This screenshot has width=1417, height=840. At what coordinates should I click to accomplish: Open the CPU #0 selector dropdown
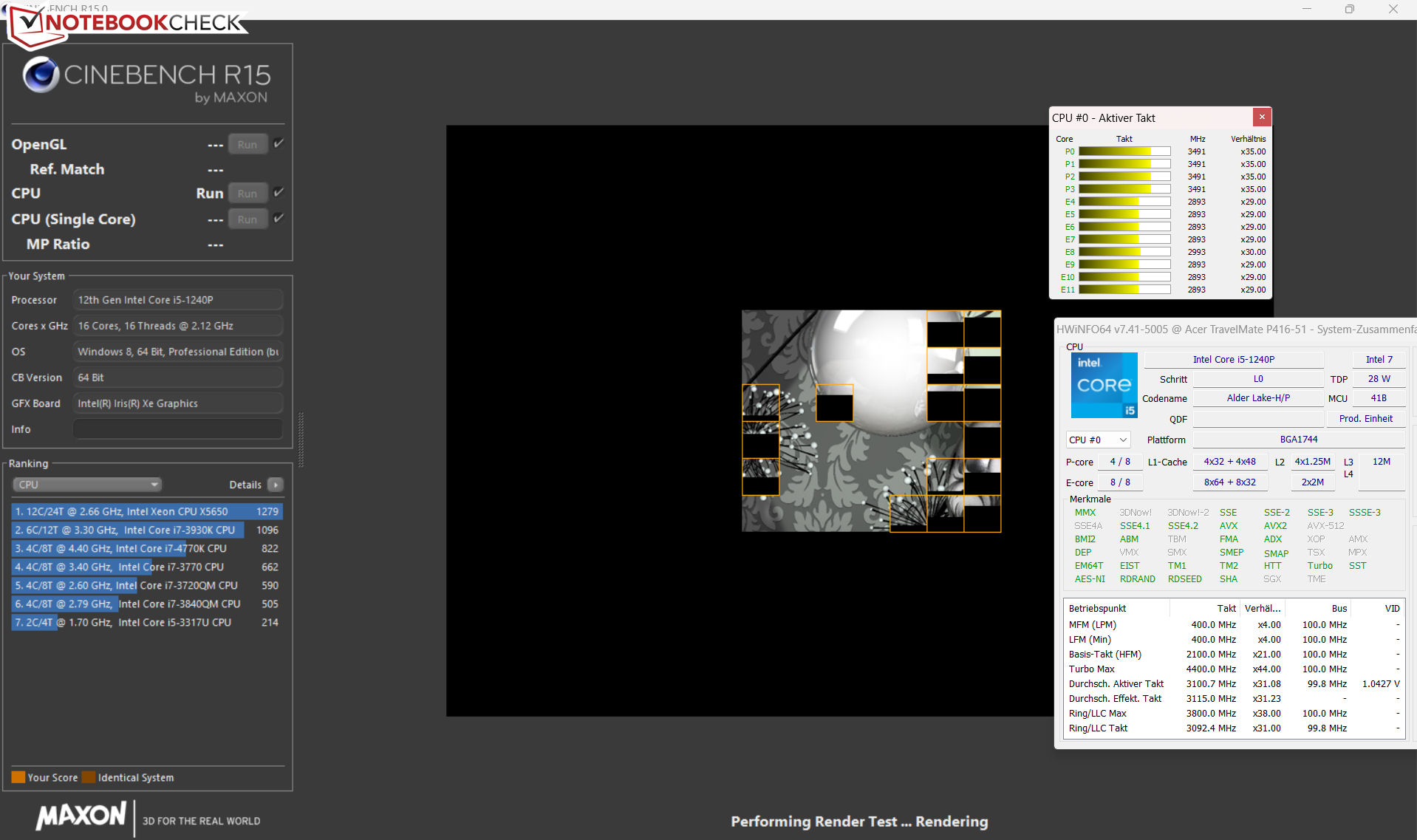(1098, 440)
